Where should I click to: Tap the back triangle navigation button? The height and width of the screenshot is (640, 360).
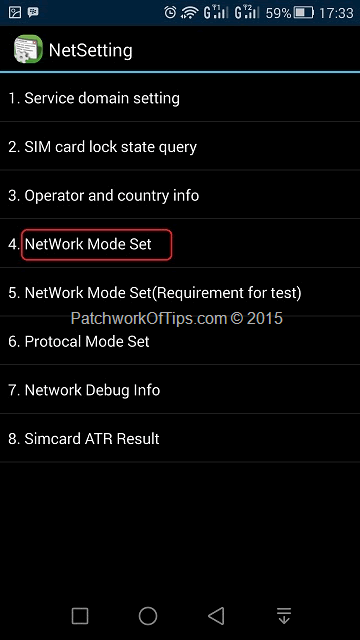point(216,616)
